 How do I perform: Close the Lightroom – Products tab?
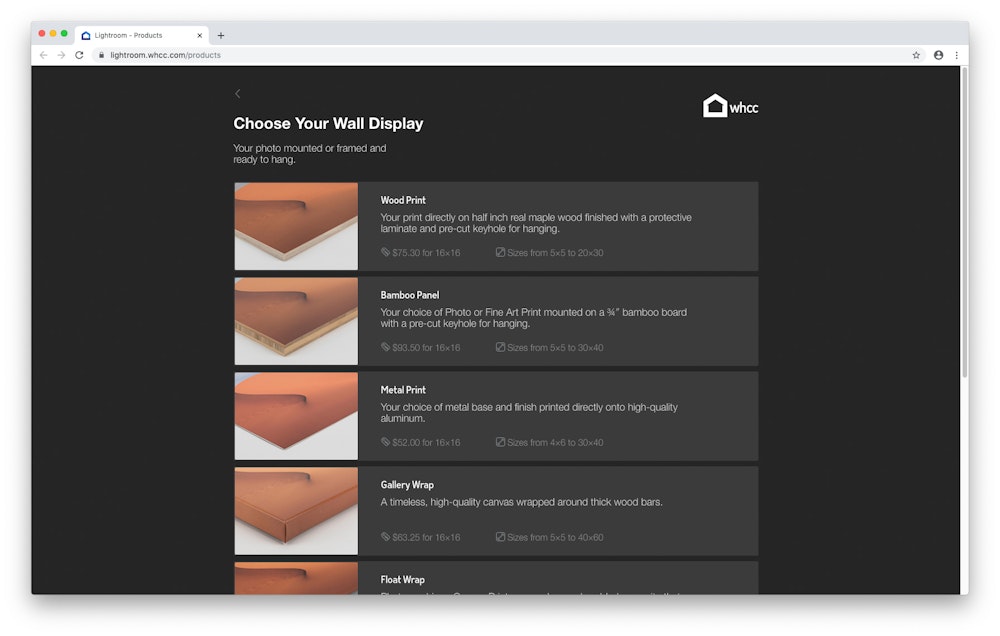[199, 35]
